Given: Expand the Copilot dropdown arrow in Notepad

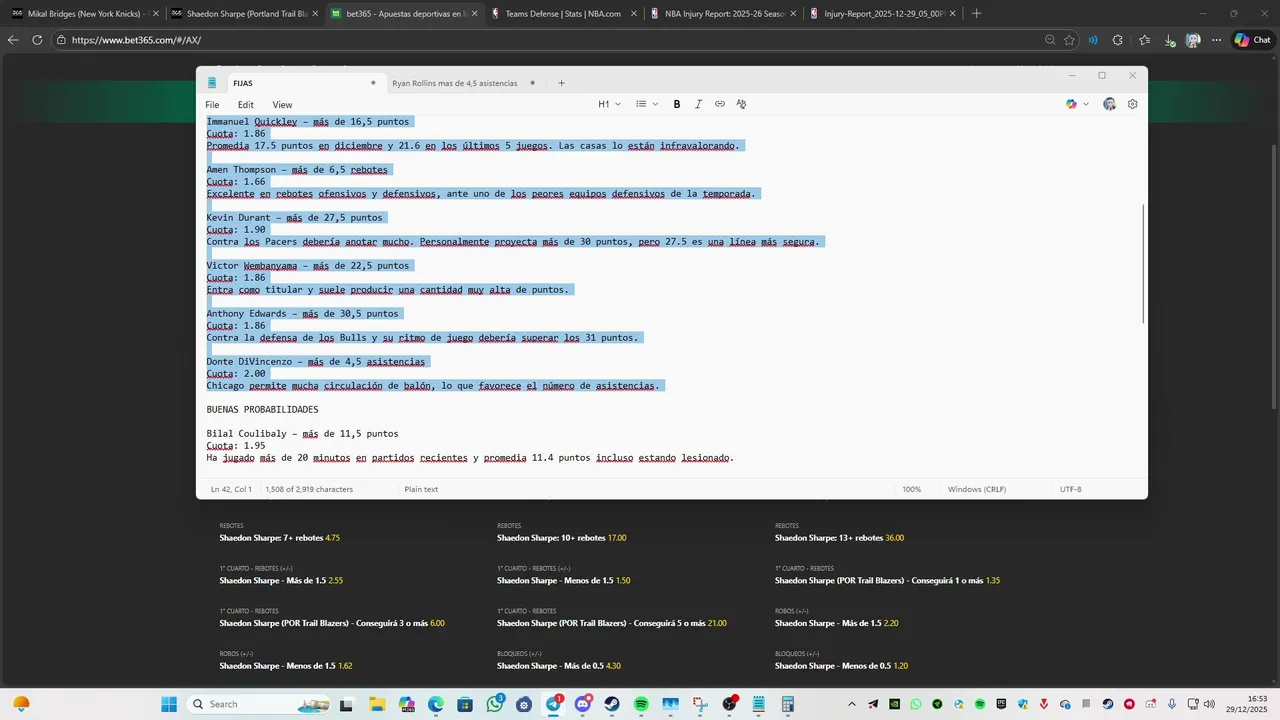Looking at the screenshot, I should [1086, 104].
